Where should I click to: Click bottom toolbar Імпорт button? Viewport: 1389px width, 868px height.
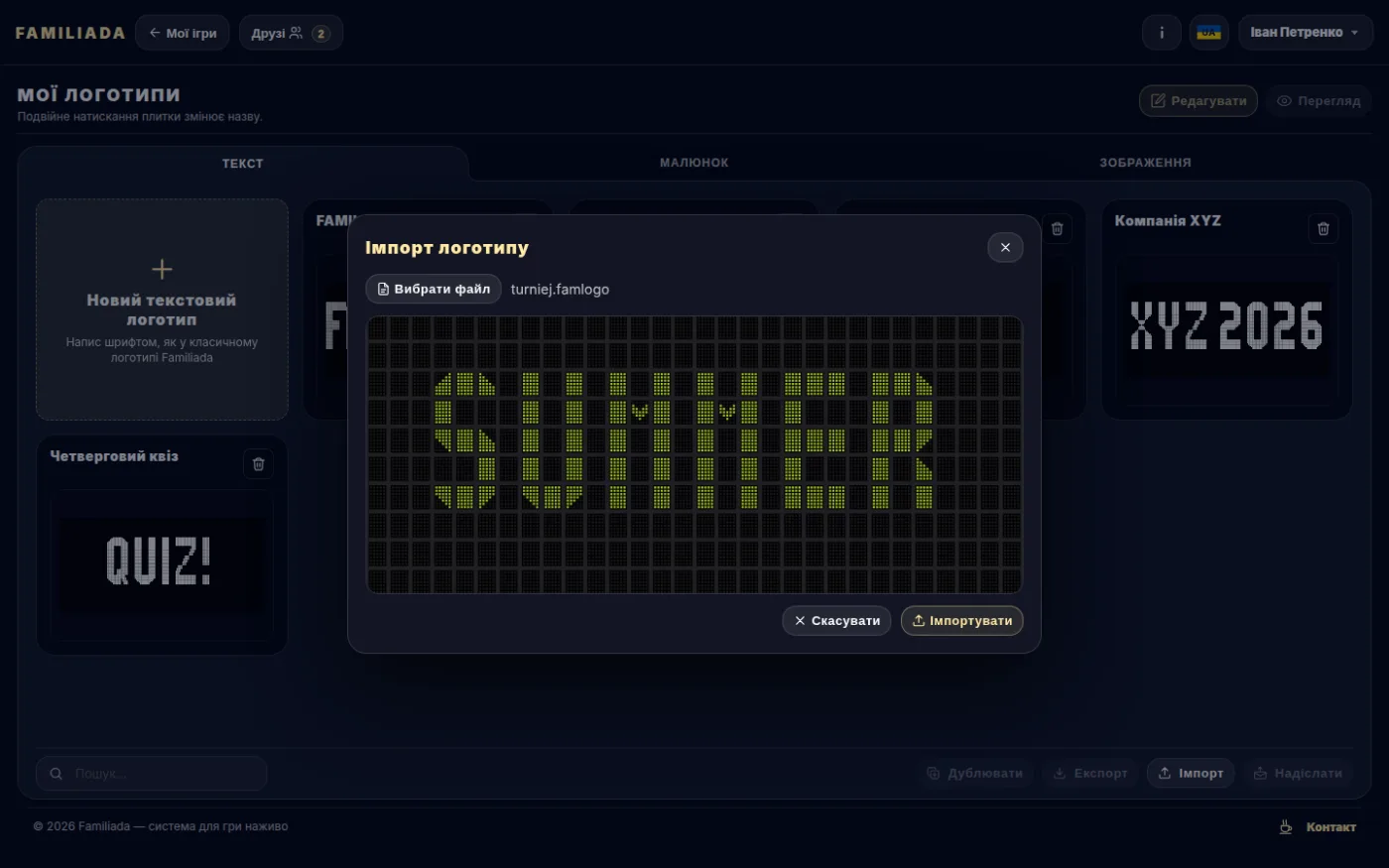click(1191, 774)
